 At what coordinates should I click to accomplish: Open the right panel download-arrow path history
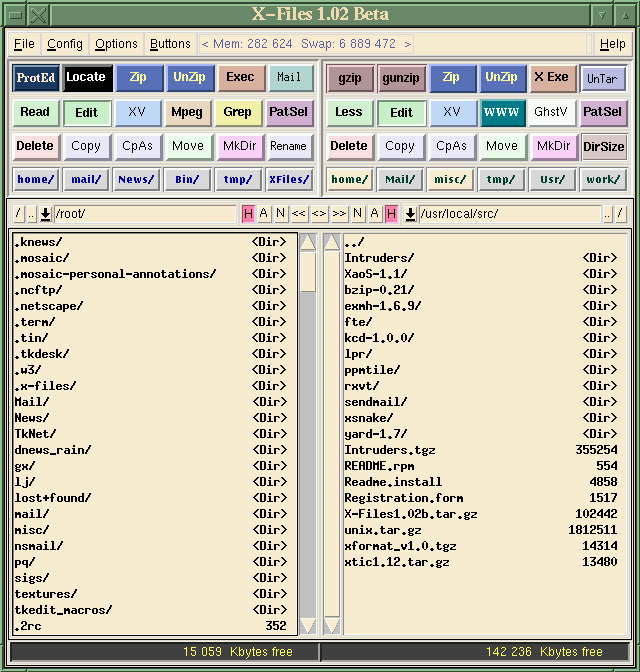(410, 214)
